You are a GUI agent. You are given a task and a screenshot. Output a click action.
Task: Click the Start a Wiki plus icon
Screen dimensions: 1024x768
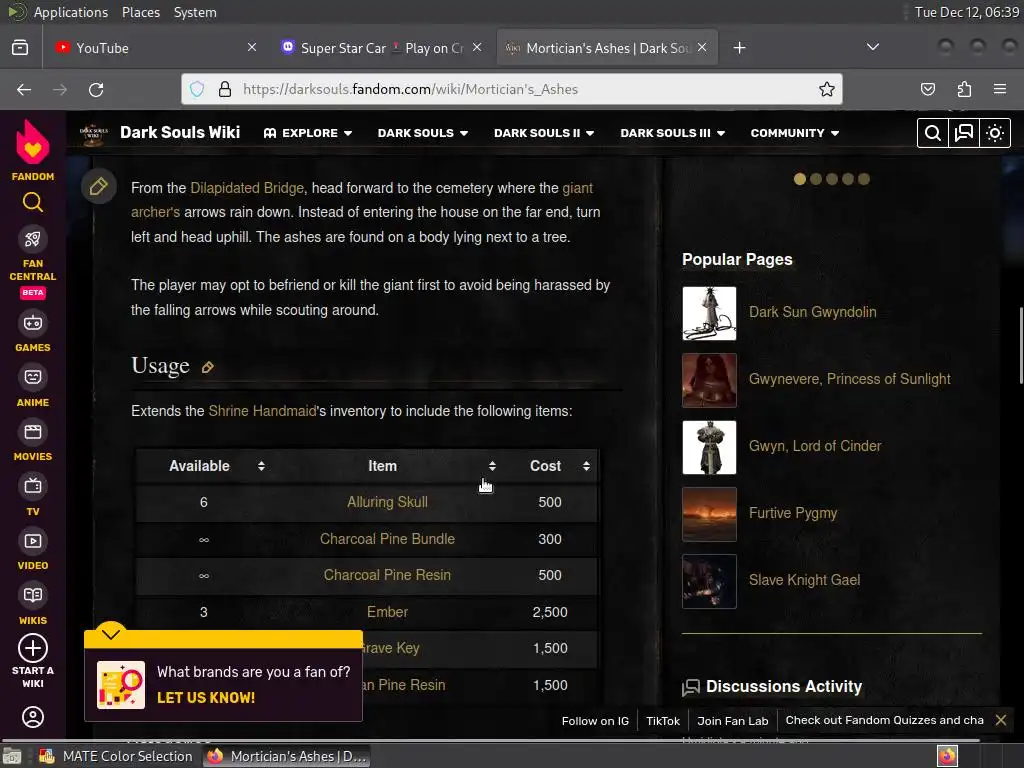tap(33, 648)
